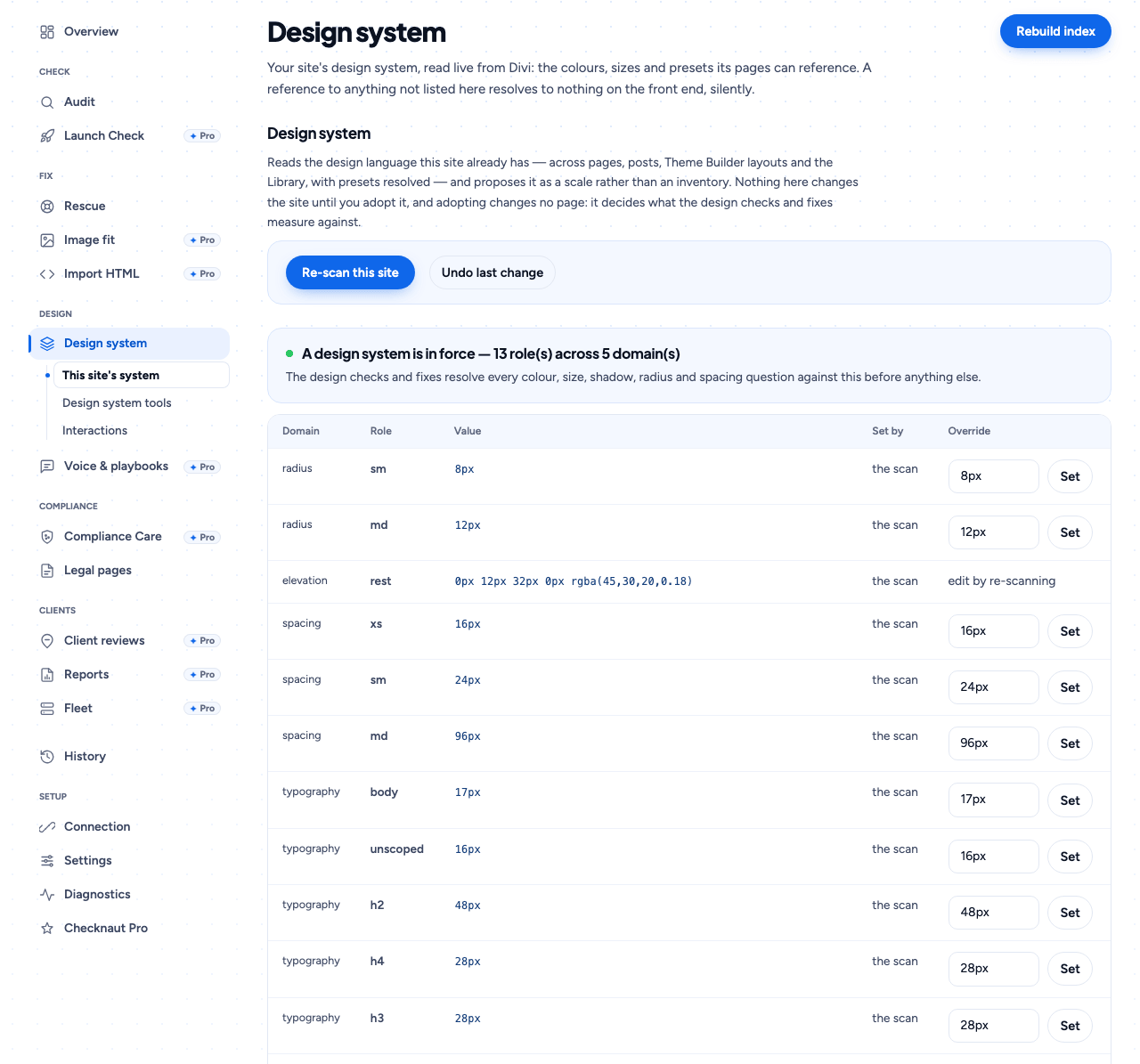Click the Override column header
Screen dimensions: 1140x1064
point(969,431)
